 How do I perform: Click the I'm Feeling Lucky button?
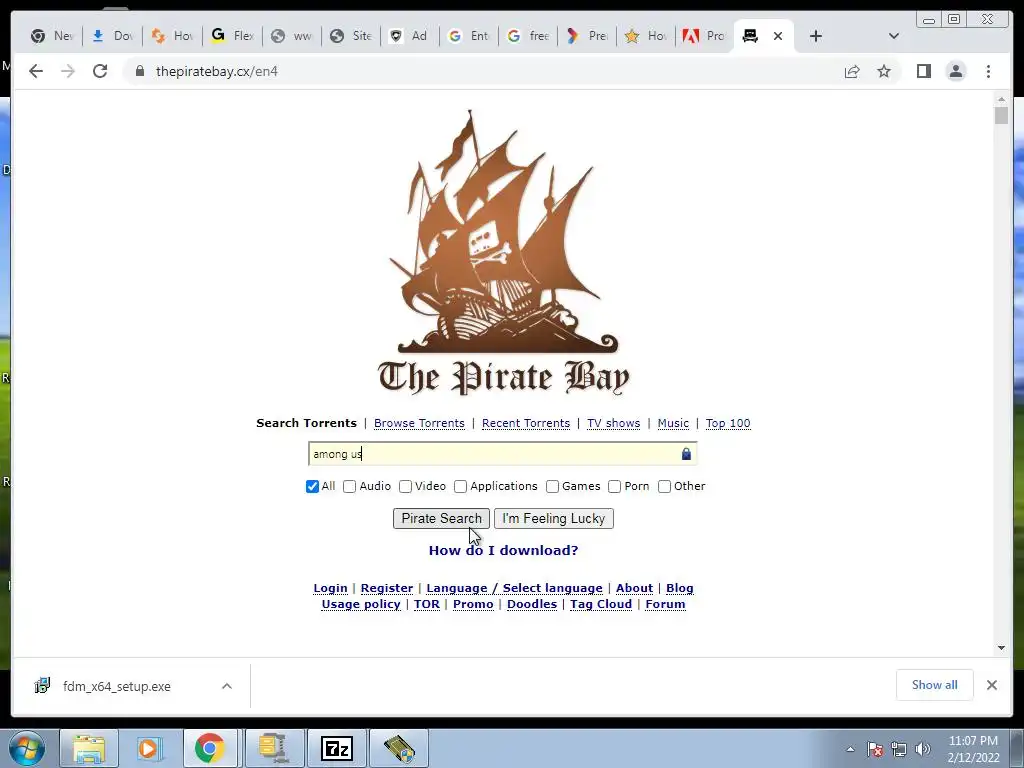[x=554, y=519]
